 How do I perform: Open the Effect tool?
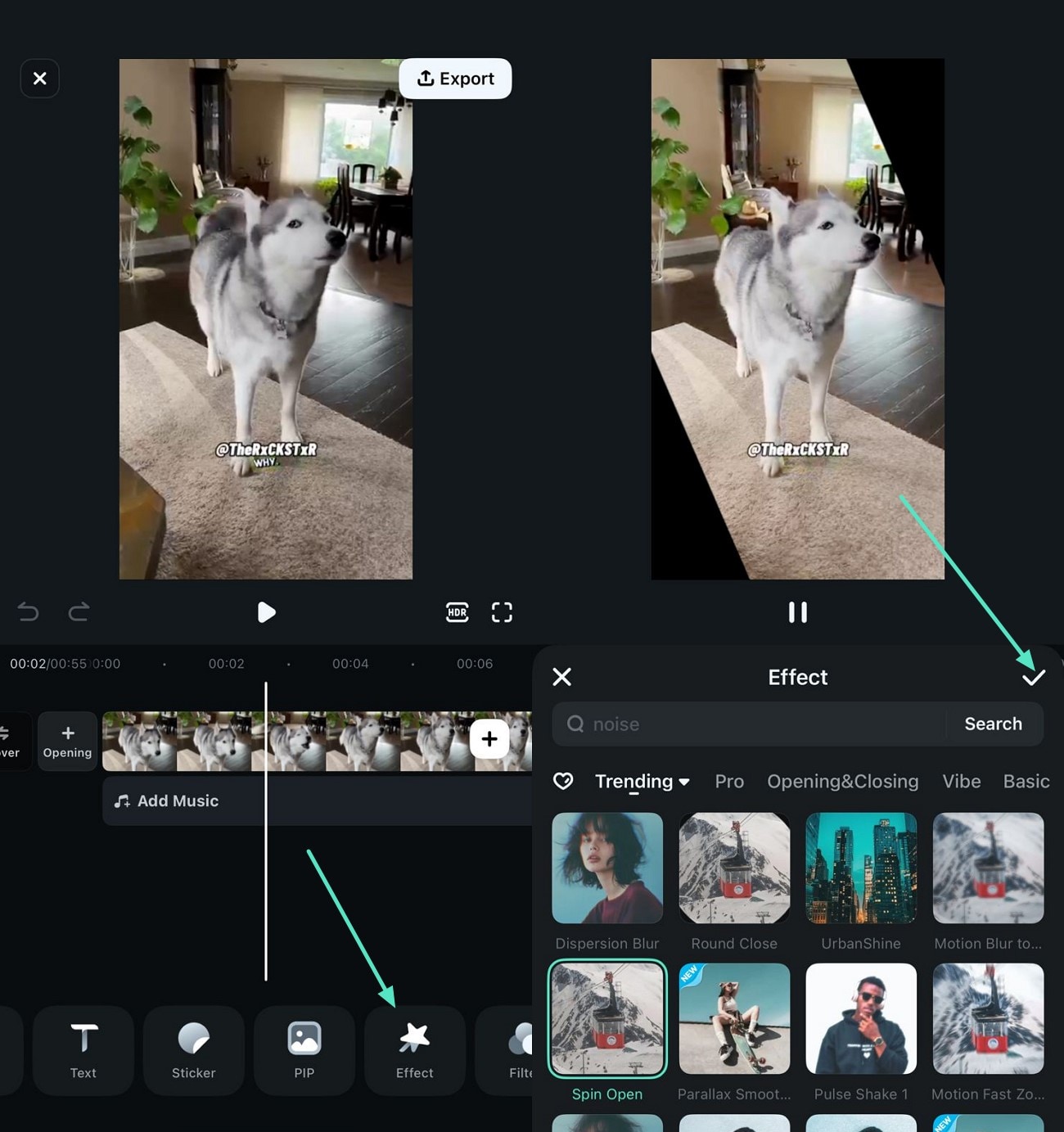(414, 1050)
